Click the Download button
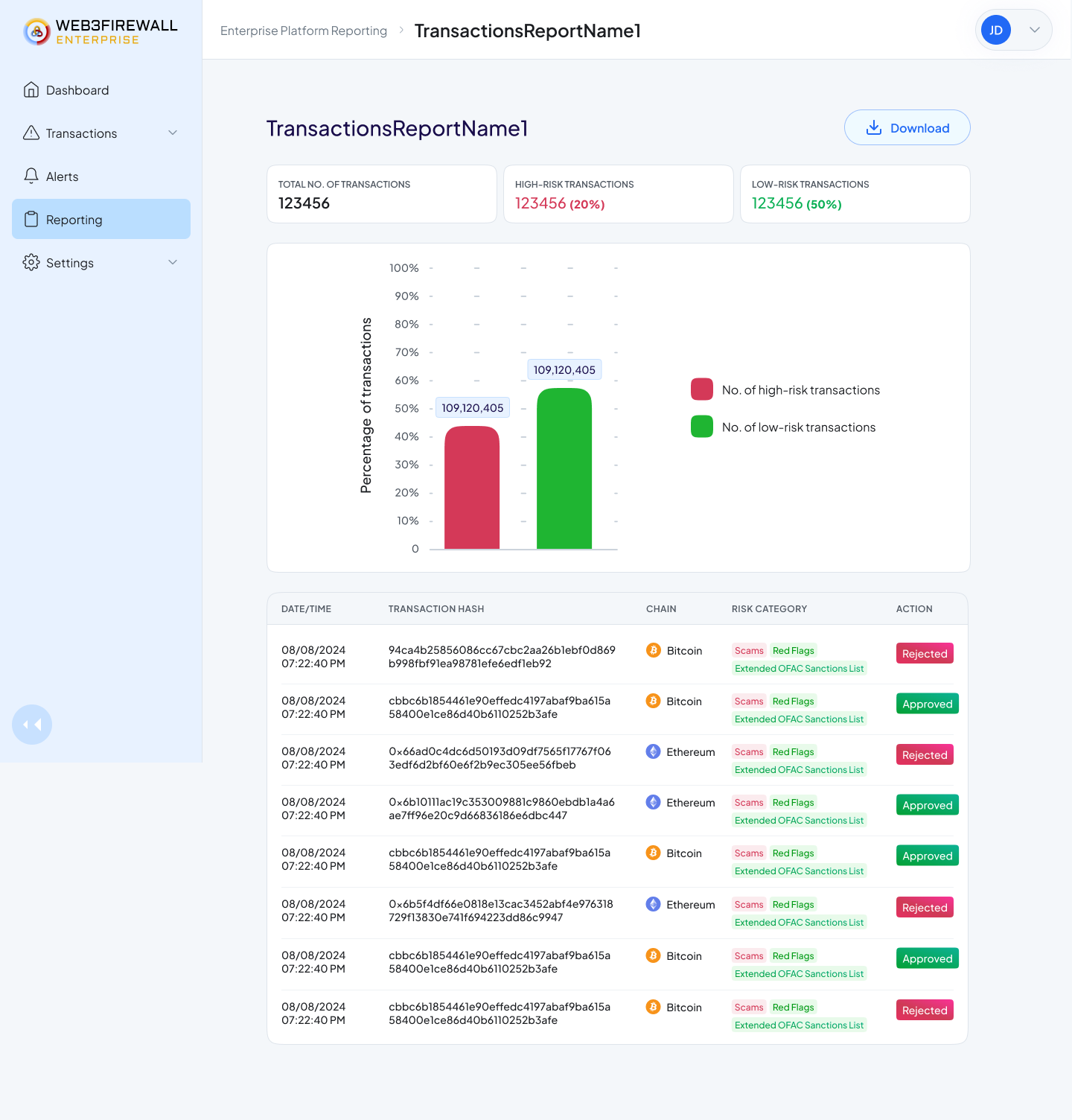The image size is (1072, 1120). 907,127
